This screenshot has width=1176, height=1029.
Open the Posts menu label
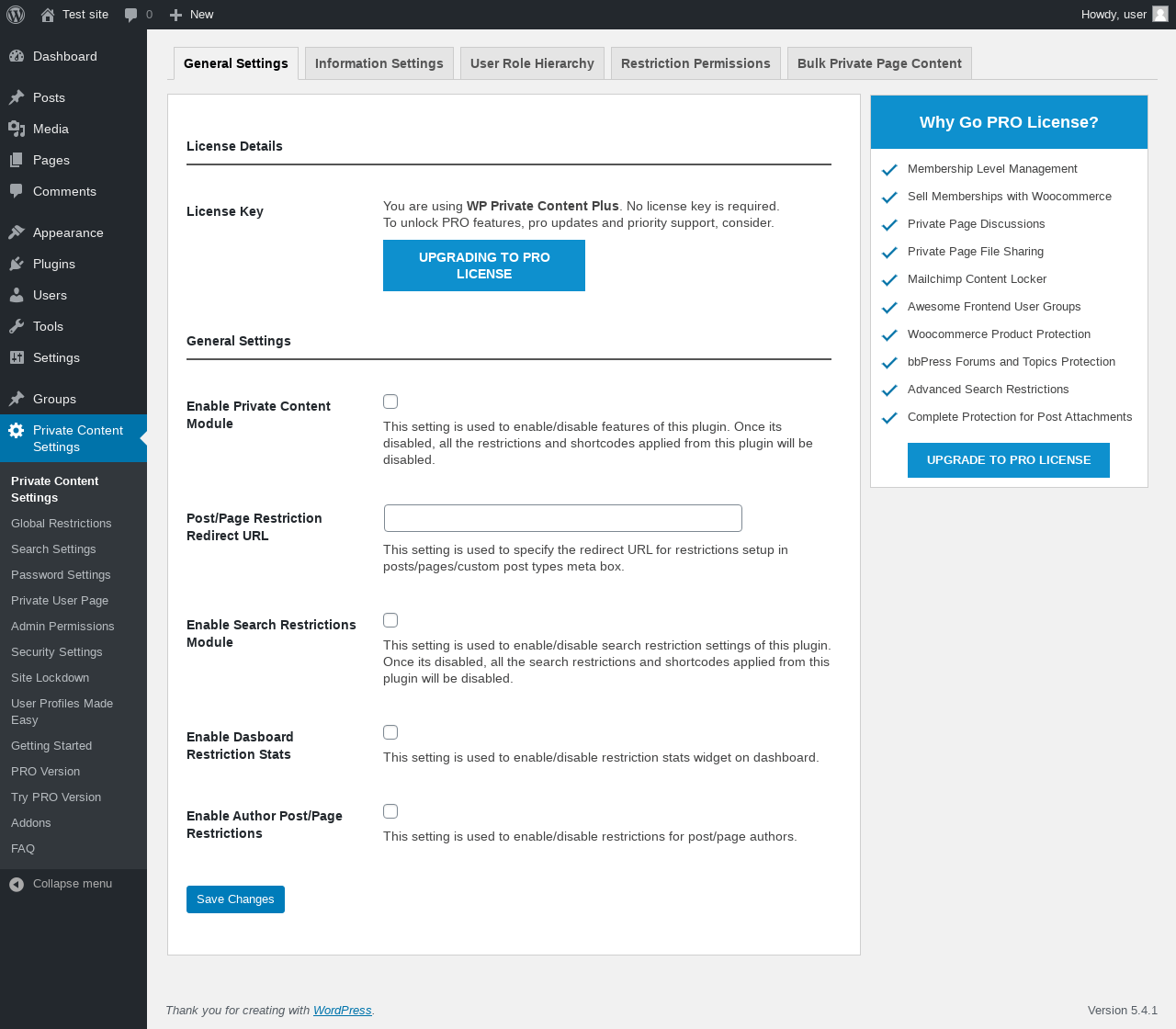click(x=49, y=97)
